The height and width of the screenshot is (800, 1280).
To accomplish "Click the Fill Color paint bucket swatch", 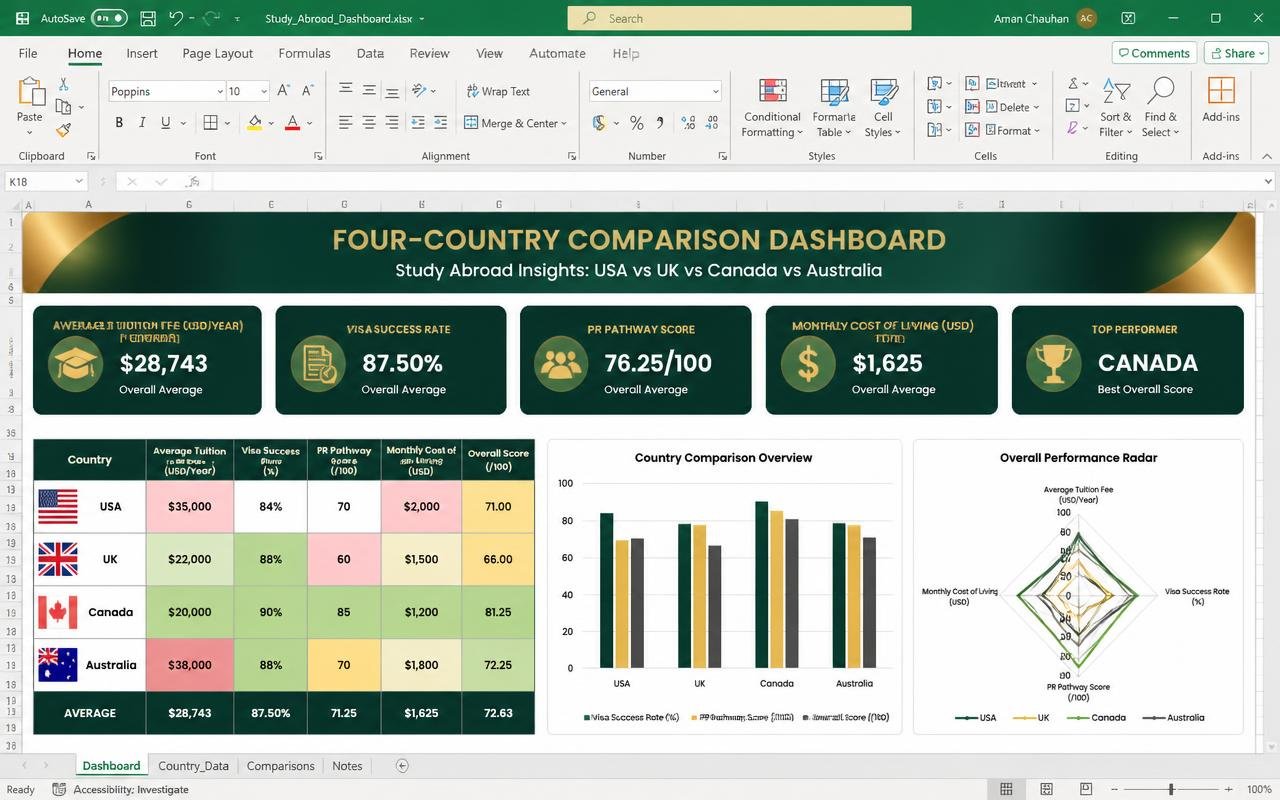I will pos(254,123).
